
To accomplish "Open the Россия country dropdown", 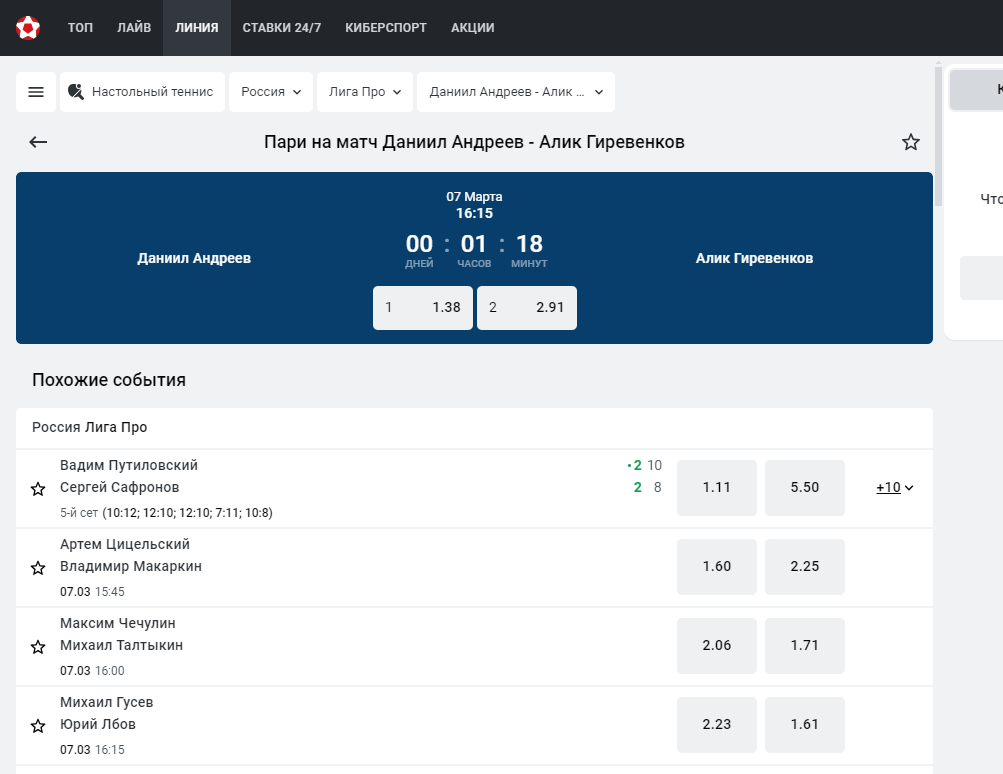I will 271,92.
